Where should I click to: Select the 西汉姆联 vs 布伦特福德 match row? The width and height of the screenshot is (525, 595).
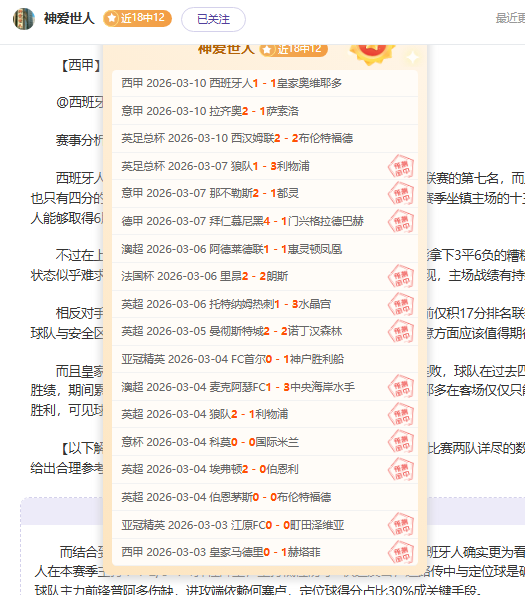coord(265,138)
